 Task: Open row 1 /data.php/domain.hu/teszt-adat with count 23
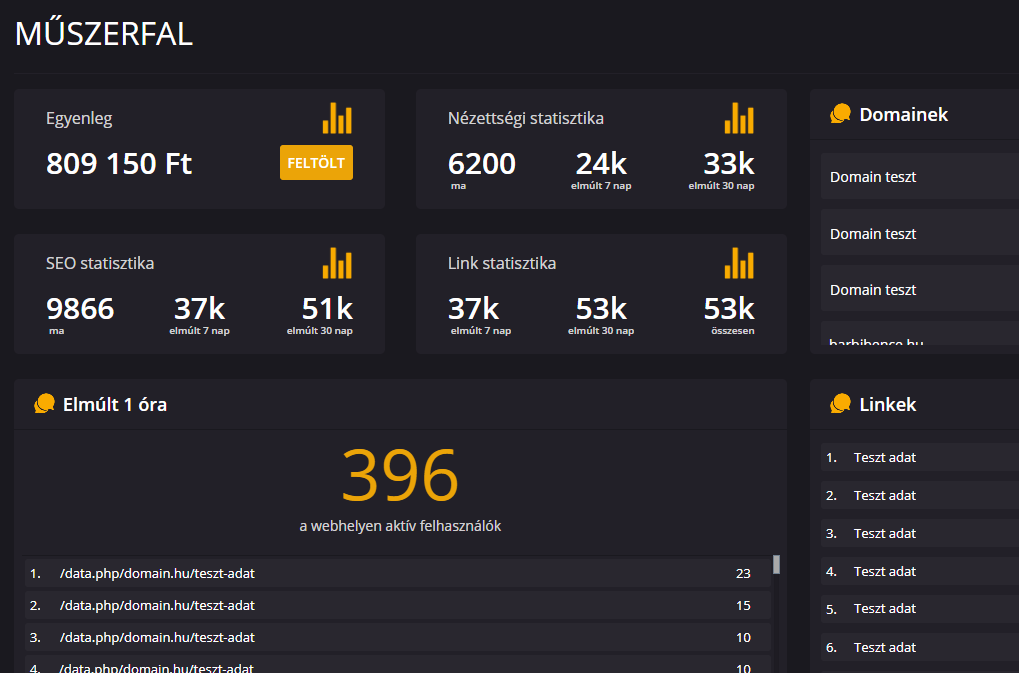click(x=398, y=574)
